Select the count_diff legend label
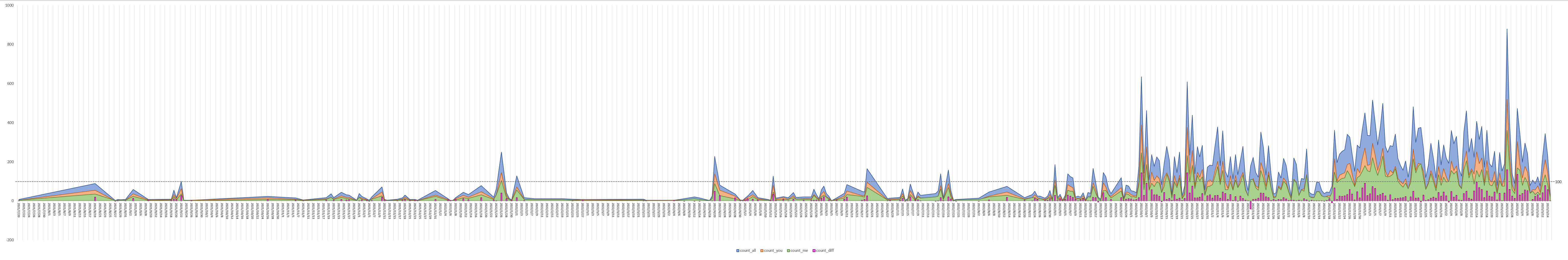The image size is (1568, 260). point(825,251)
